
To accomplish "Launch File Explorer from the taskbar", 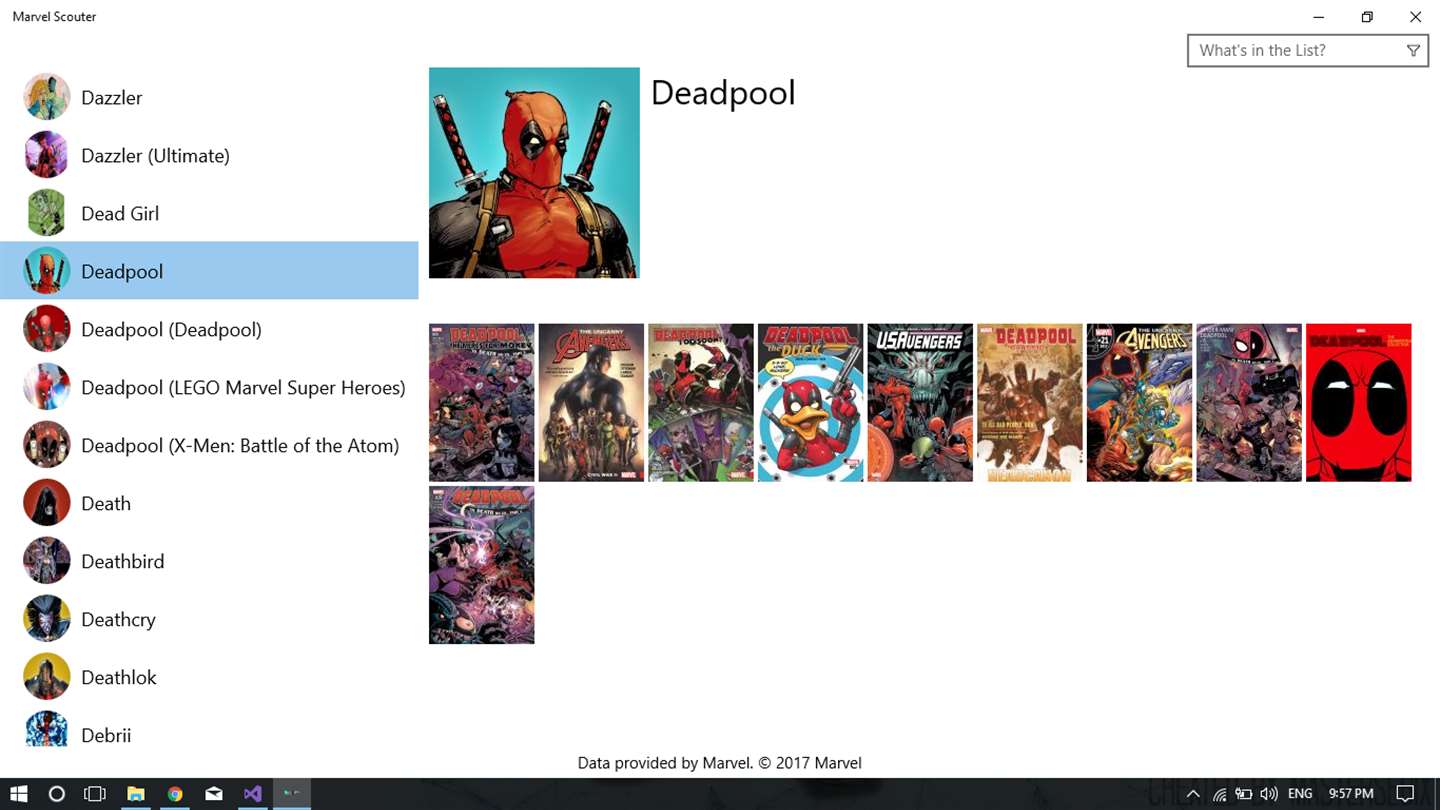I will click(135, 794).
